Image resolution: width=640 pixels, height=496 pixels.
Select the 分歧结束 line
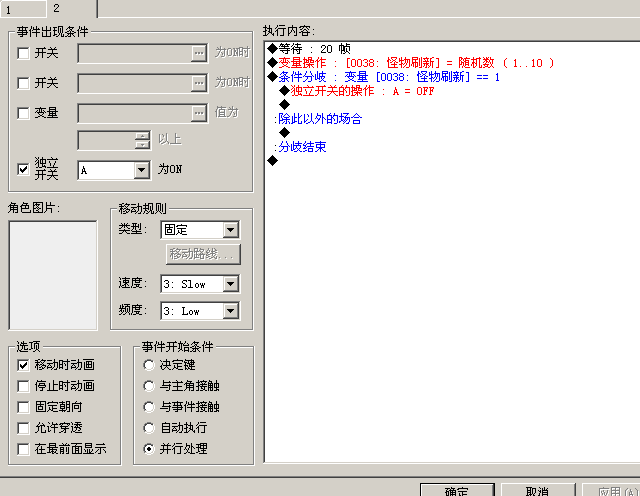pos(300,147)
